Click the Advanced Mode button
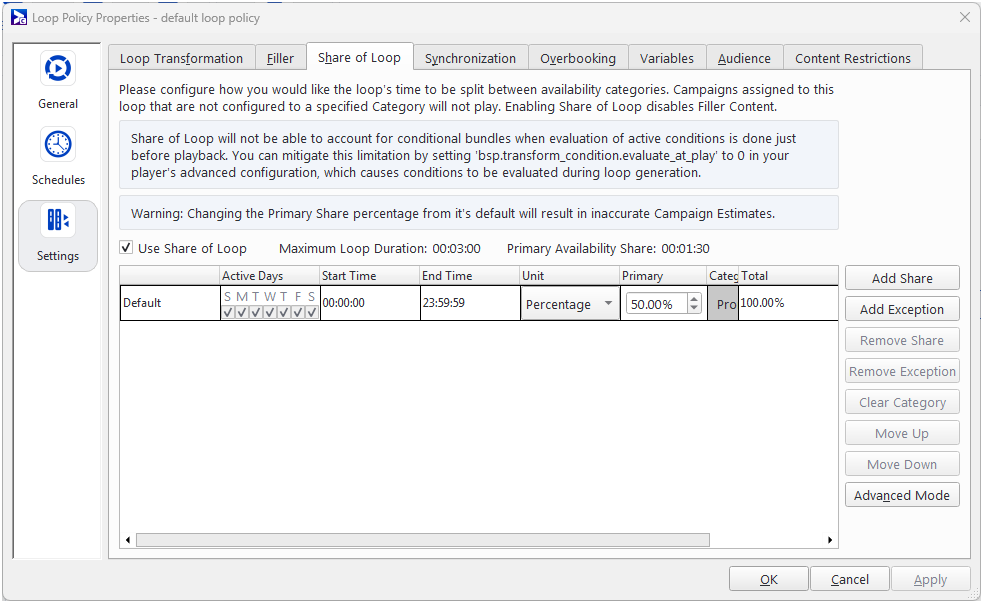983x603 pixels. tap(901, 495)
